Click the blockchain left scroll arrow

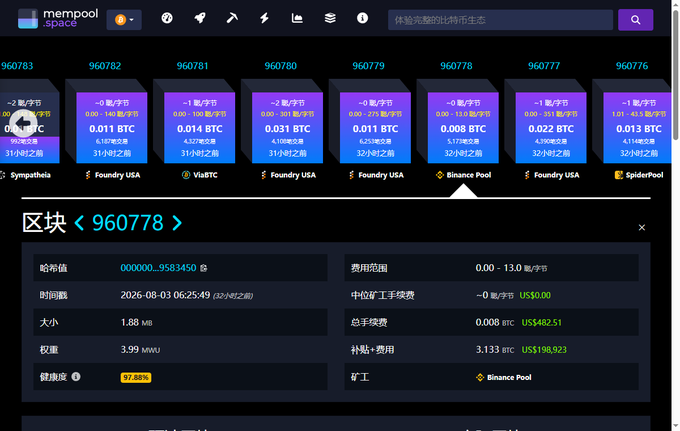(22, 124)
